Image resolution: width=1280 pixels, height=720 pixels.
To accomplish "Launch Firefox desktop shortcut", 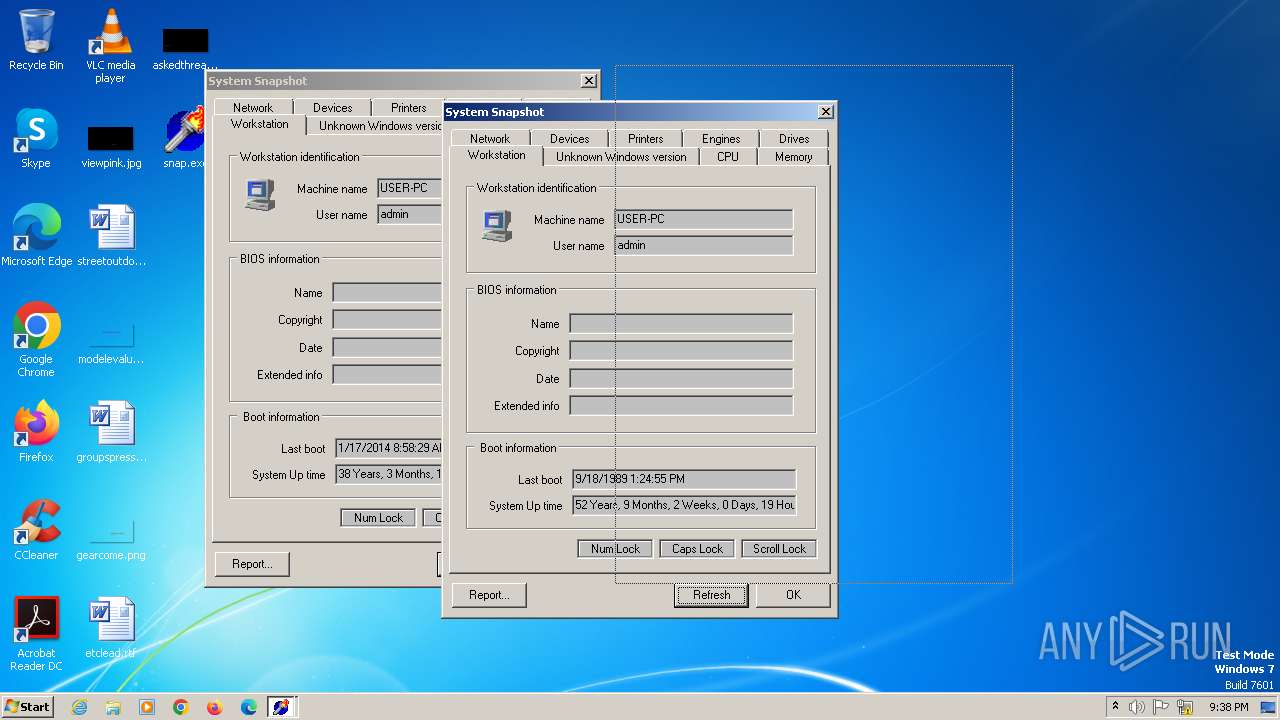I will point(36,432).
